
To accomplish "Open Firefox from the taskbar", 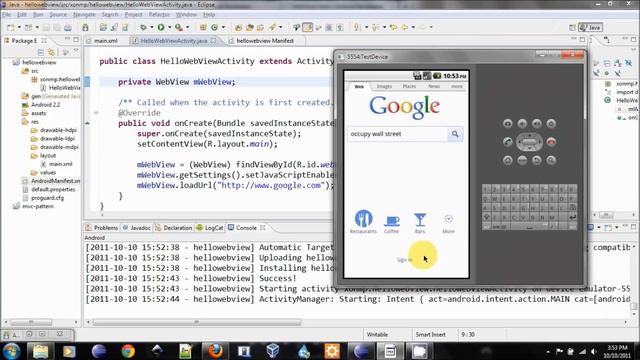I will pyautogui.click(x=215, y=351).
